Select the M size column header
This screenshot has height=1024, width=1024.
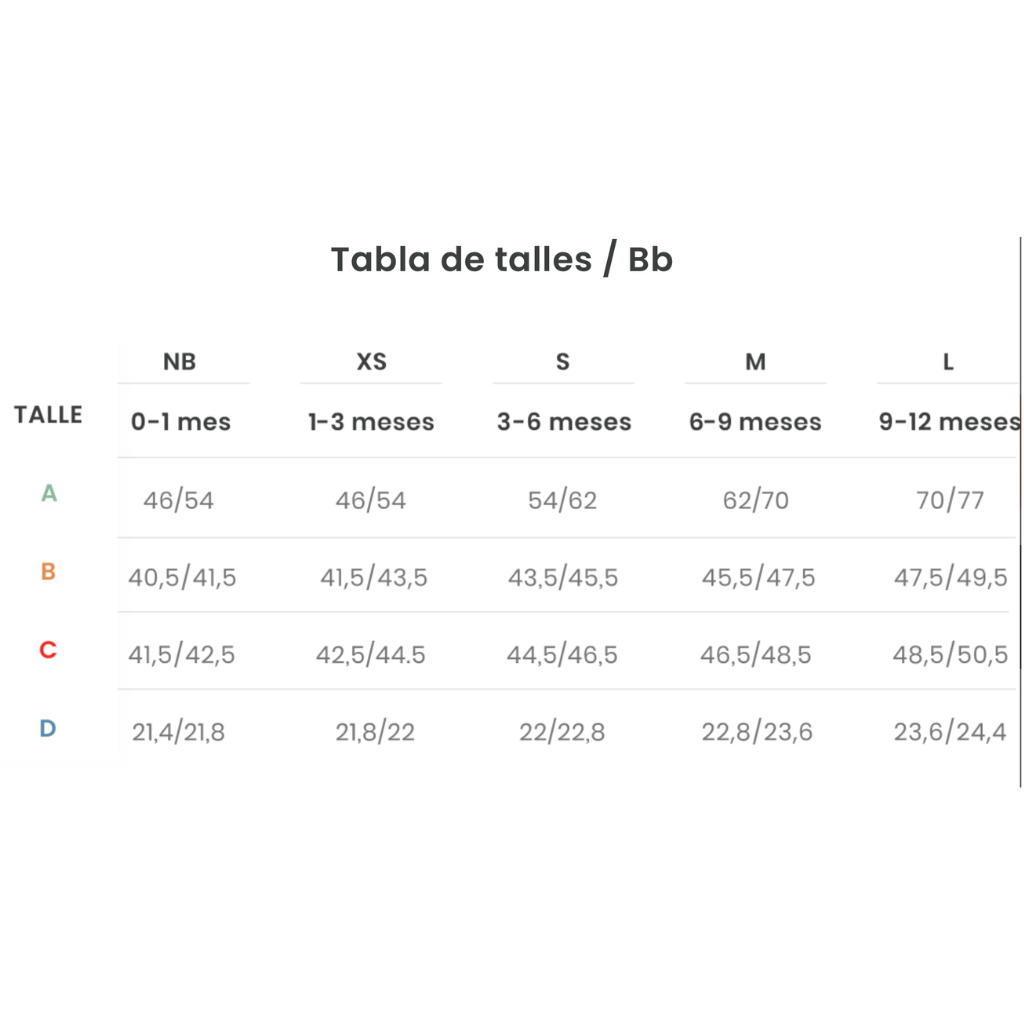click(x=756, y=362)
